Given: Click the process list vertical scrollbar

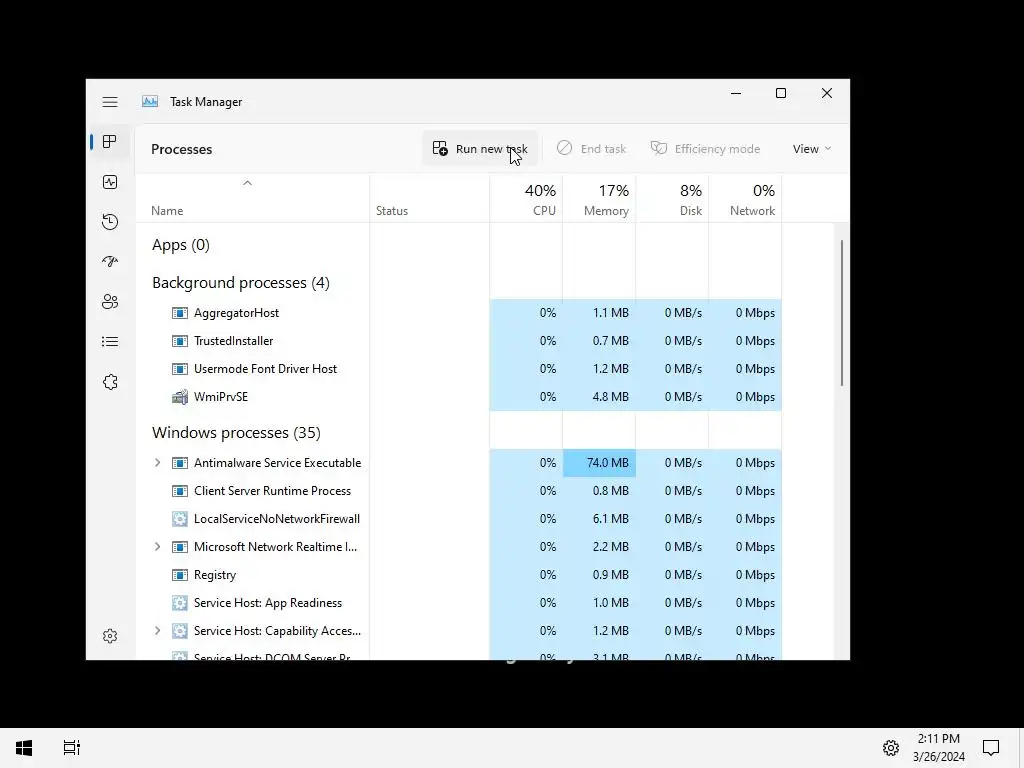Looking at the screenshot, I should tap(842, 313).
